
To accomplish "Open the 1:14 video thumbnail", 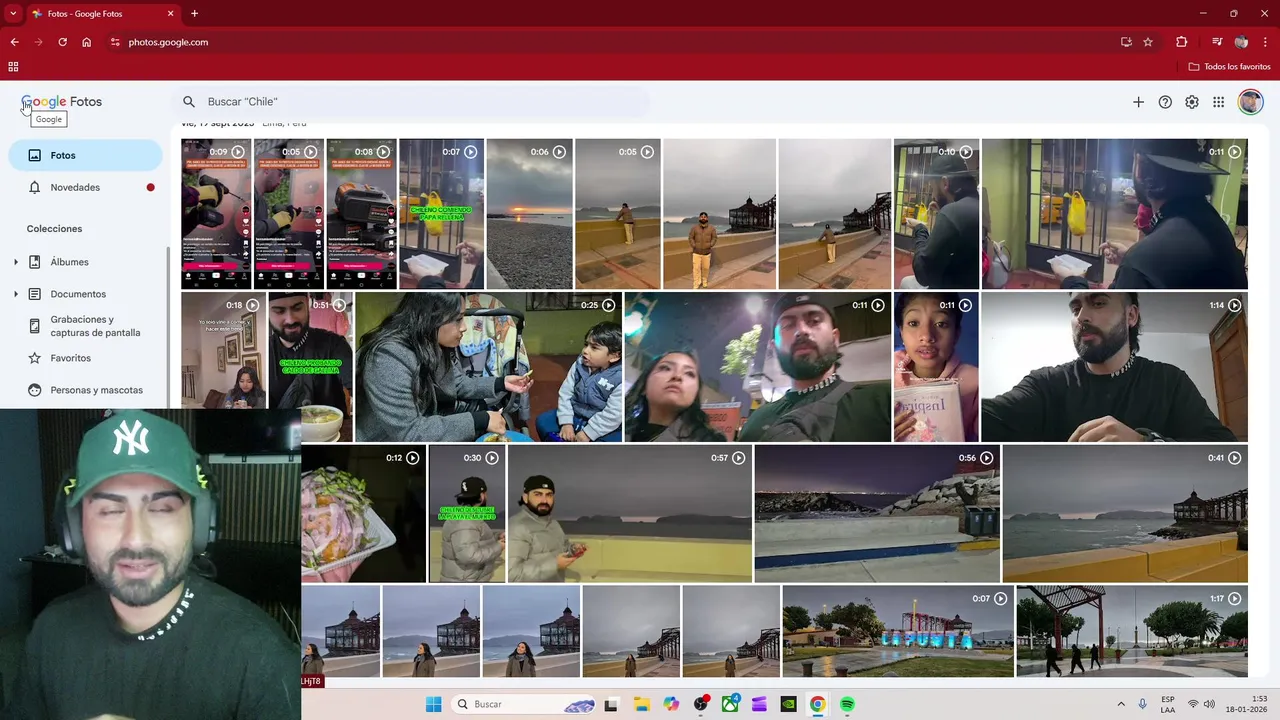I will point(1114,367).
